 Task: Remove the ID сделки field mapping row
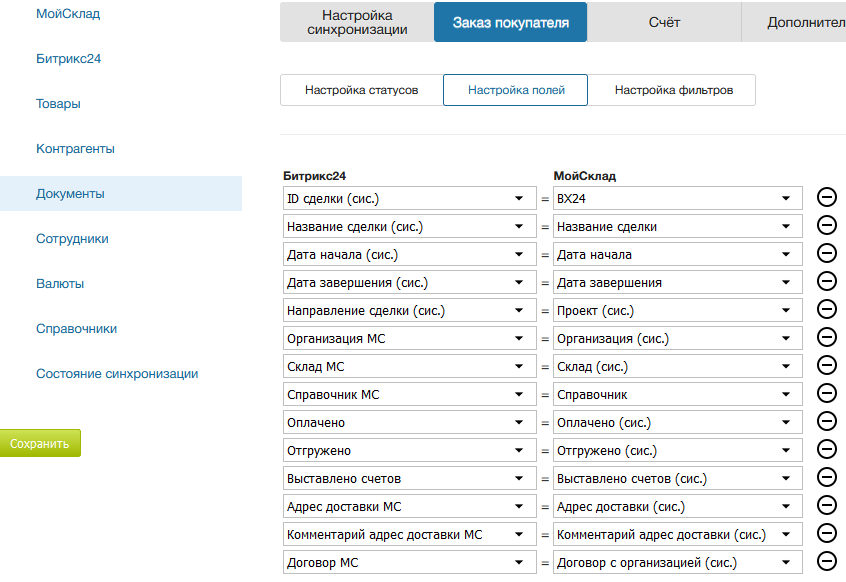pyautogui.click(x=827, y=198)
